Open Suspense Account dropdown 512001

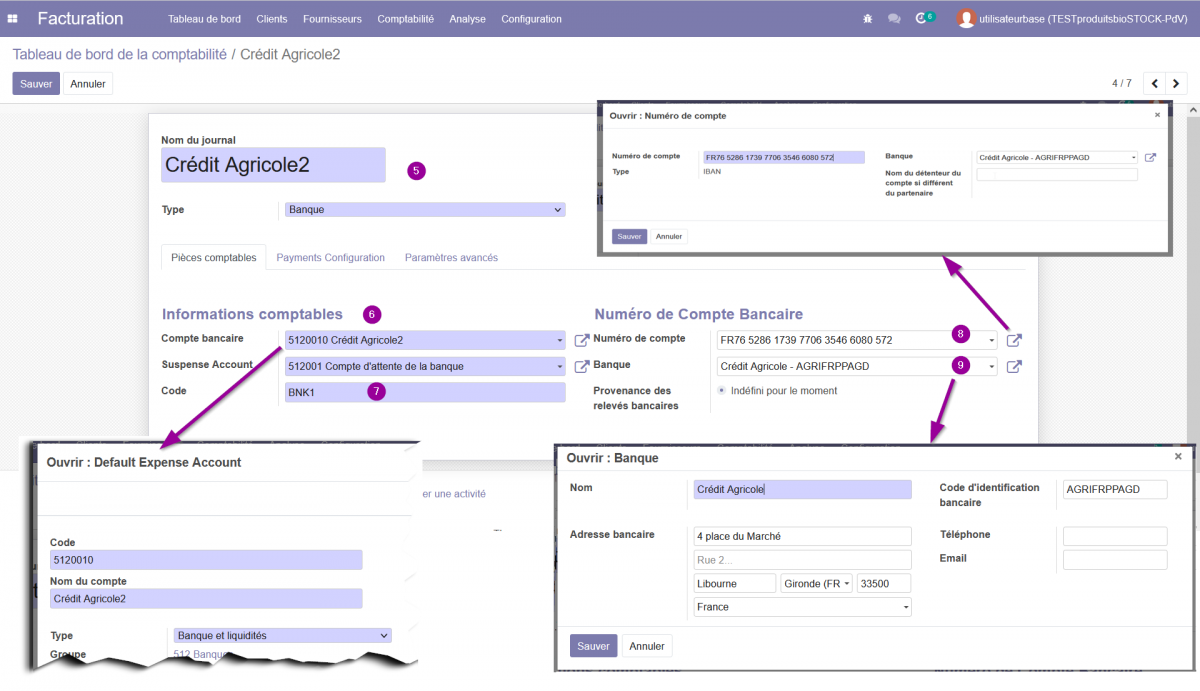point(425,366)
